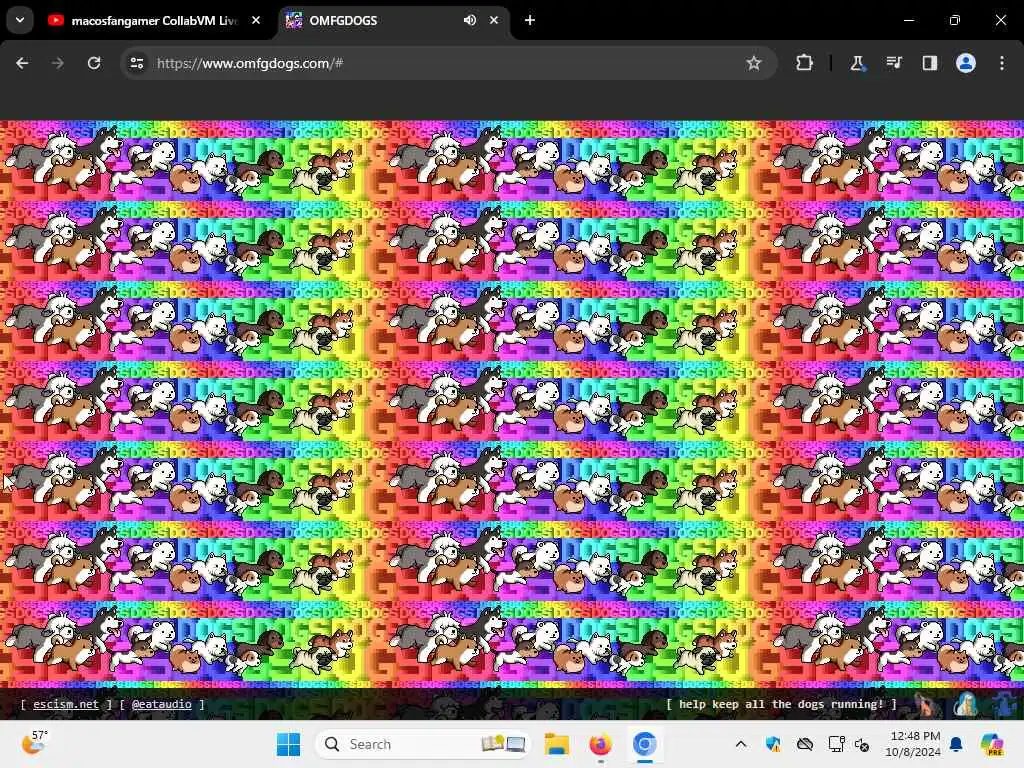Open Windows Security tray icon

click(x=773, y=744)
